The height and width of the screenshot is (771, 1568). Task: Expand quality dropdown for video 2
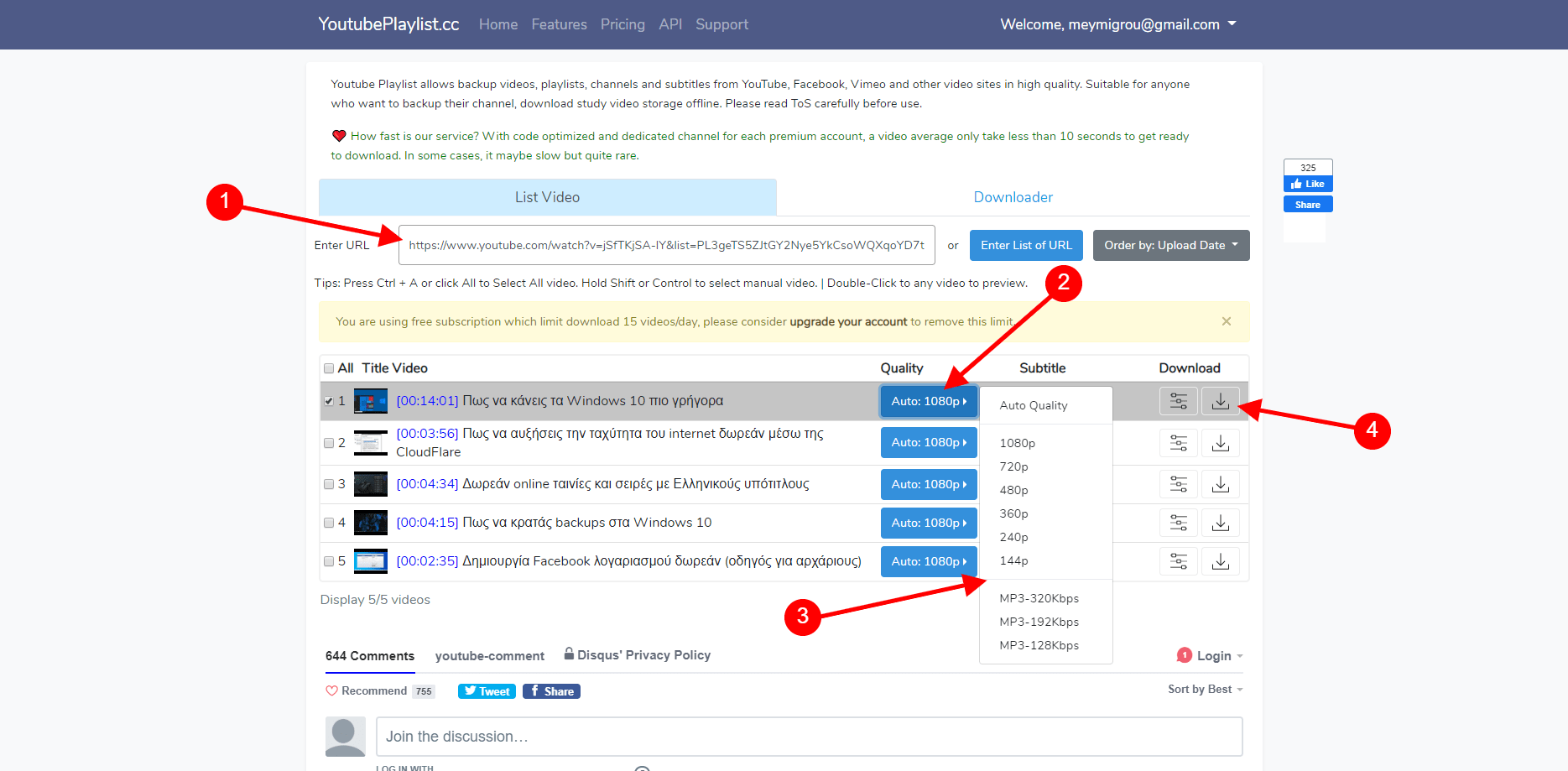tap(928, 443)
